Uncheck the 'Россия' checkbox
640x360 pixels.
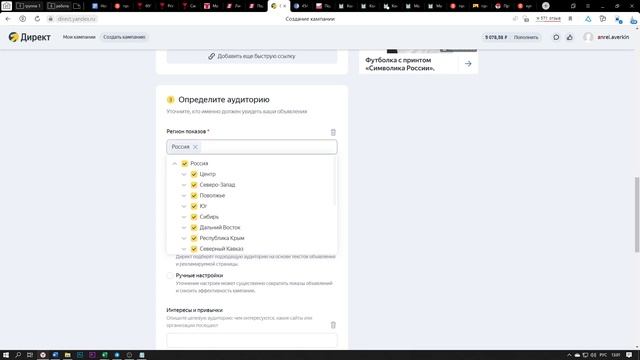coord(184,163)
